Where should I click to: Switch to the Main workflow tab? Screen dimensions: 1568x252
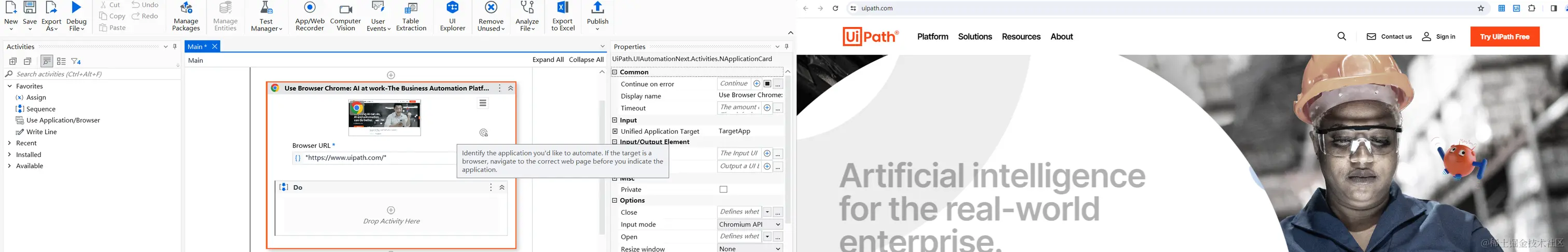click(x=197, y=47)
